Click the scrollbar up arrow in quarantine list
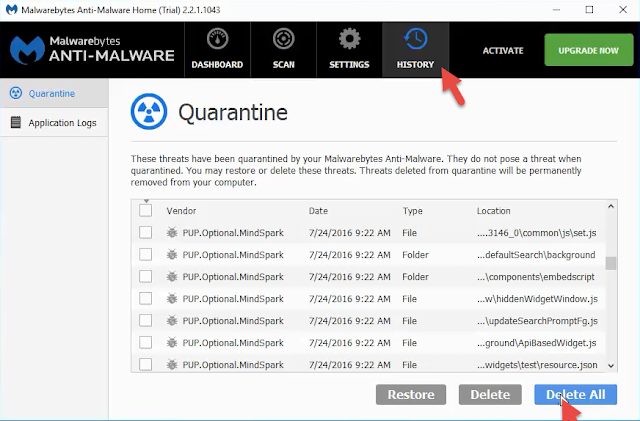640x421 pixels. (611, 207)
